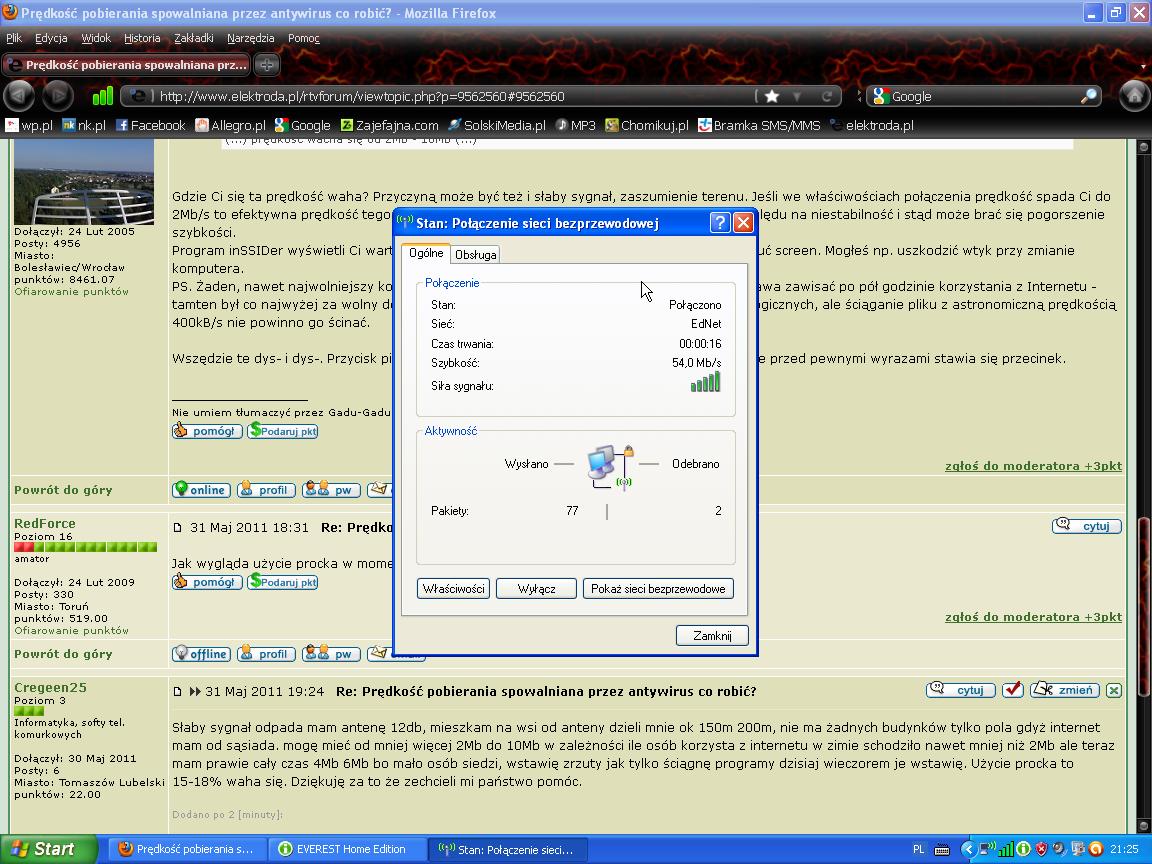This screenshot has height=864, width=1152.
Task: Open the Edycja menu
Action: (x=51, y=38)
